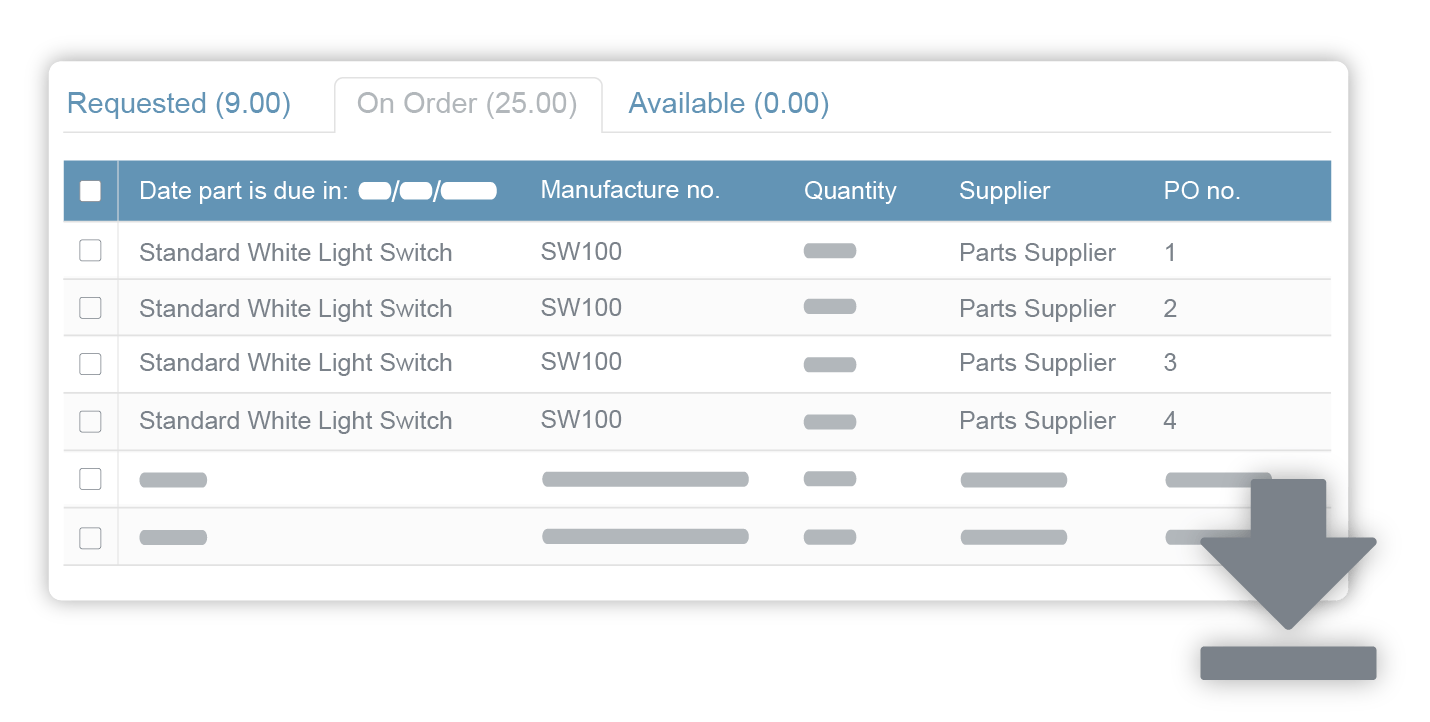1430x722 pixels.
Task: Select the On Order (25.00) tab
Action: pyautogui.click(x=467, y=104)
